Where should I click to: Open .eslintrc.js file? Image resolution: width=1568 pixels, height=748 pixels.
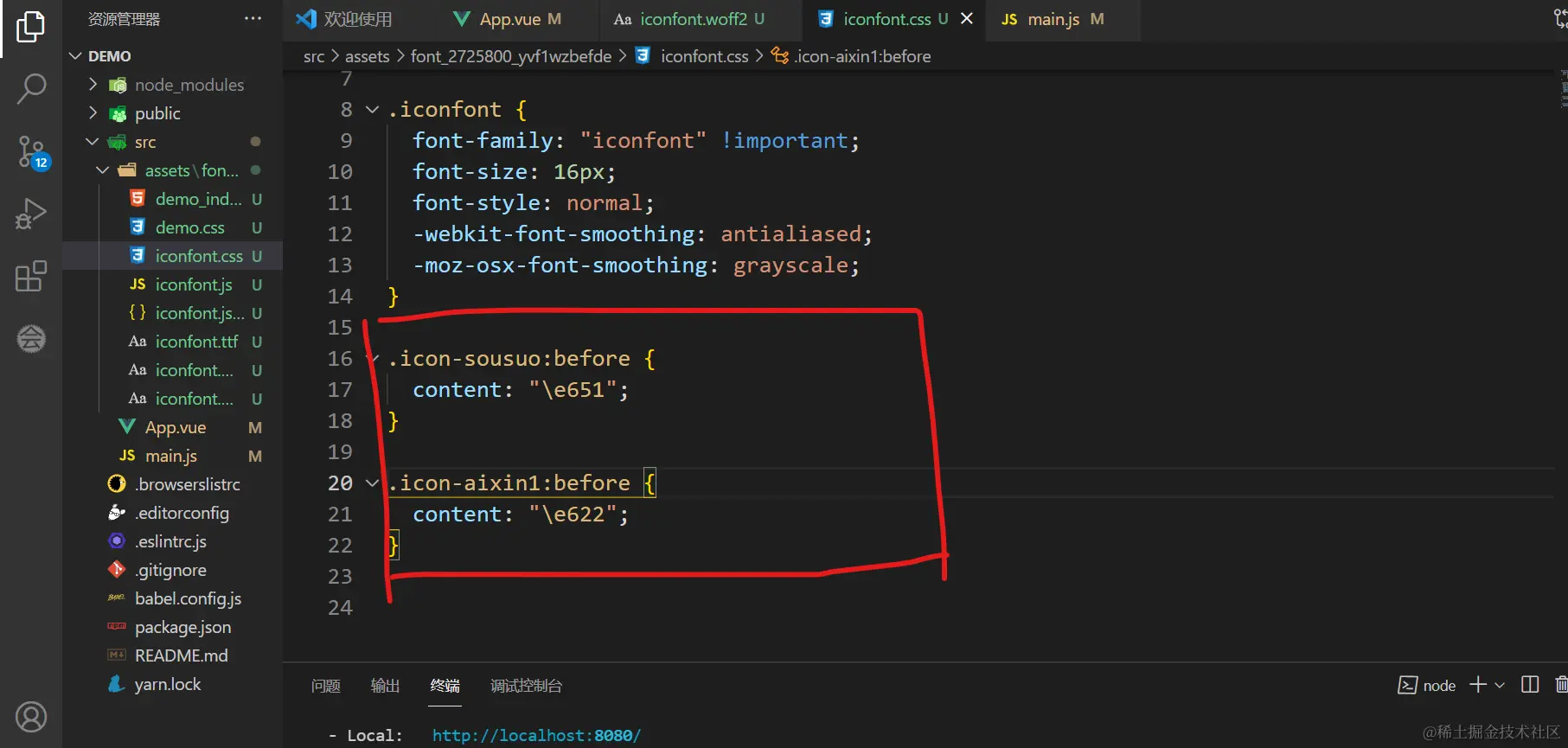click(173, 541)
